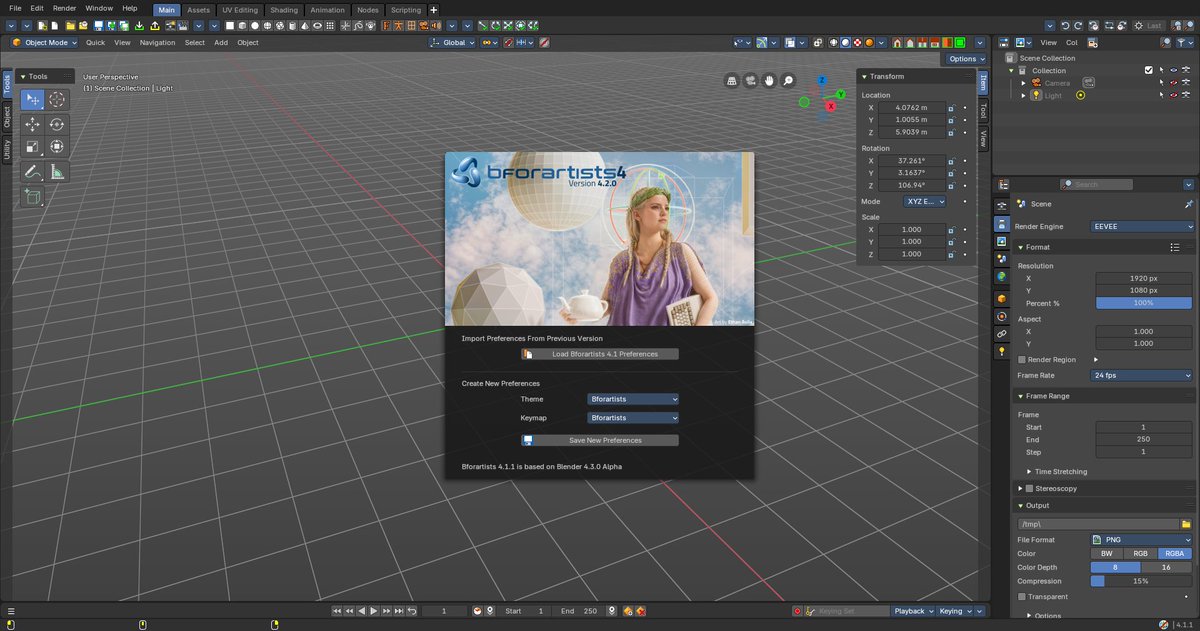Tick the Stereoscopy checkbox
Image resolution: width=1200 pixels, height=631 pixels.
pos(1029,488)
